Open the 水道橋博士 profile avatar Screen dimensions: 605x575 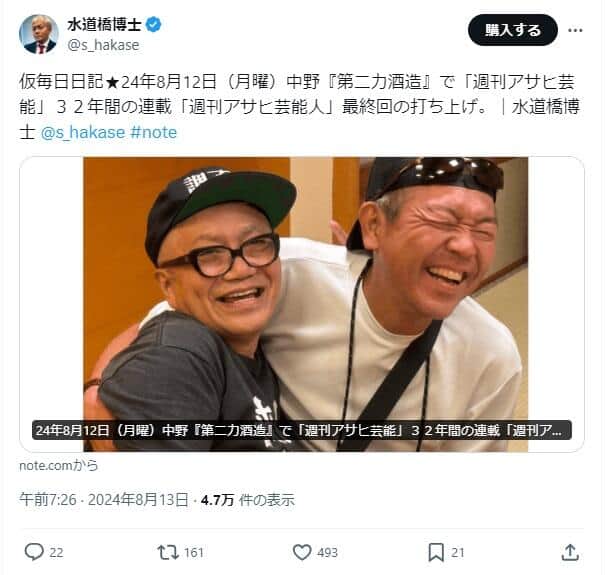[x=39, y=34]
